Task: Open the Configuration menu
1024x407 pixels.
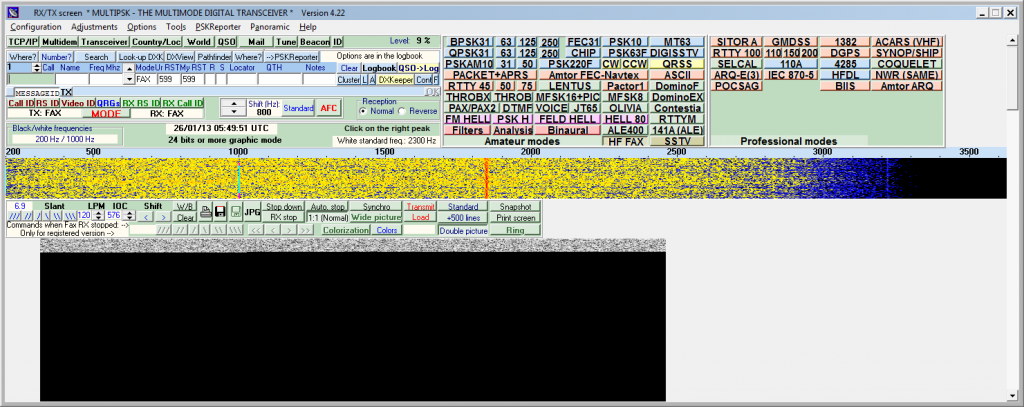Action: point(36,27)
